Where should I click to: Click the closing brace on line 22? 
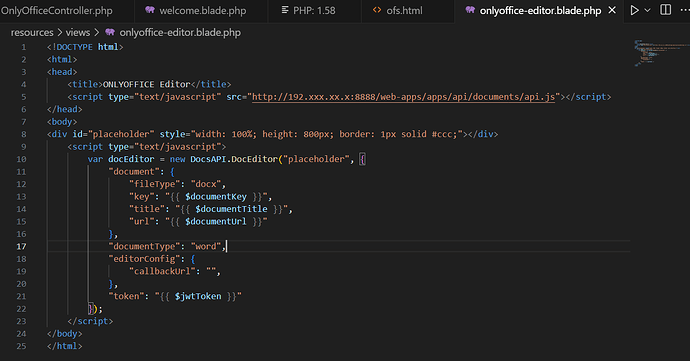(90, 309)
